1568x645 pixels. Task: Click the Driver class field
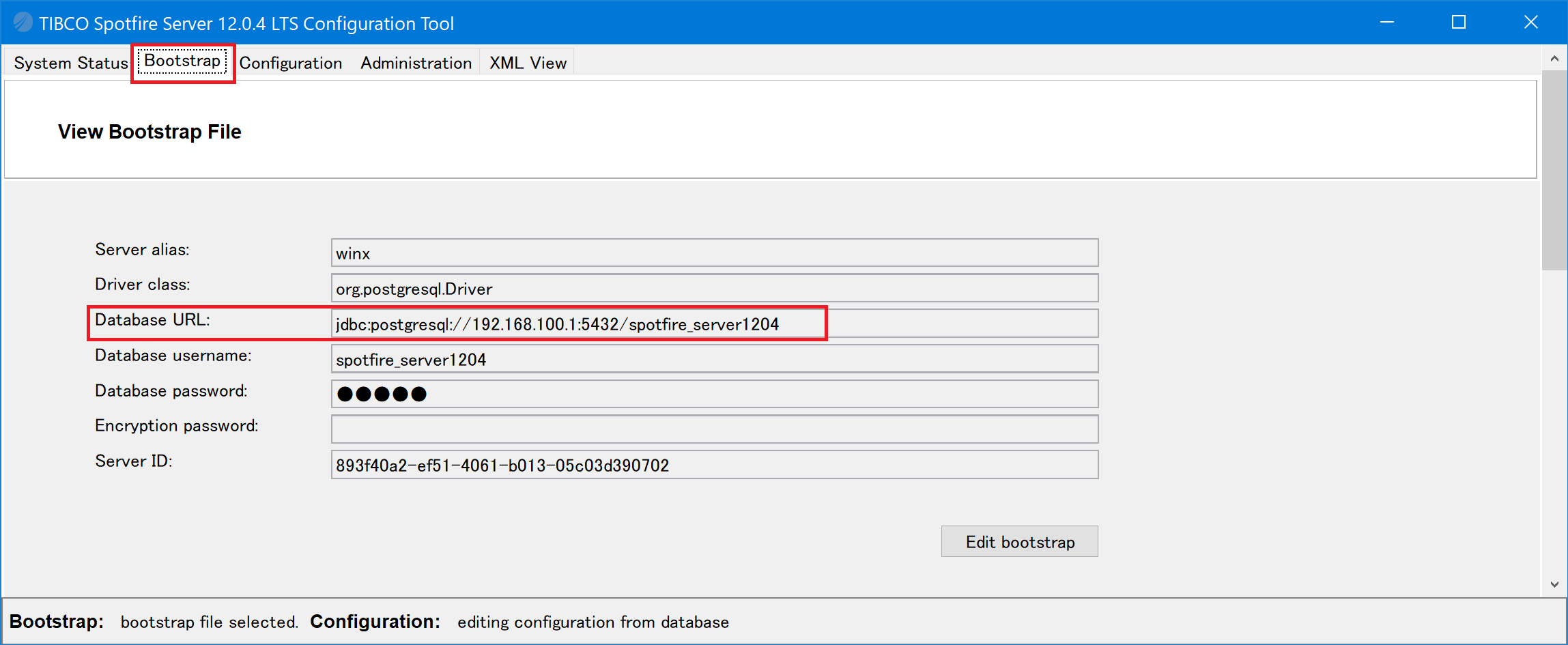[x=715, y=288]
